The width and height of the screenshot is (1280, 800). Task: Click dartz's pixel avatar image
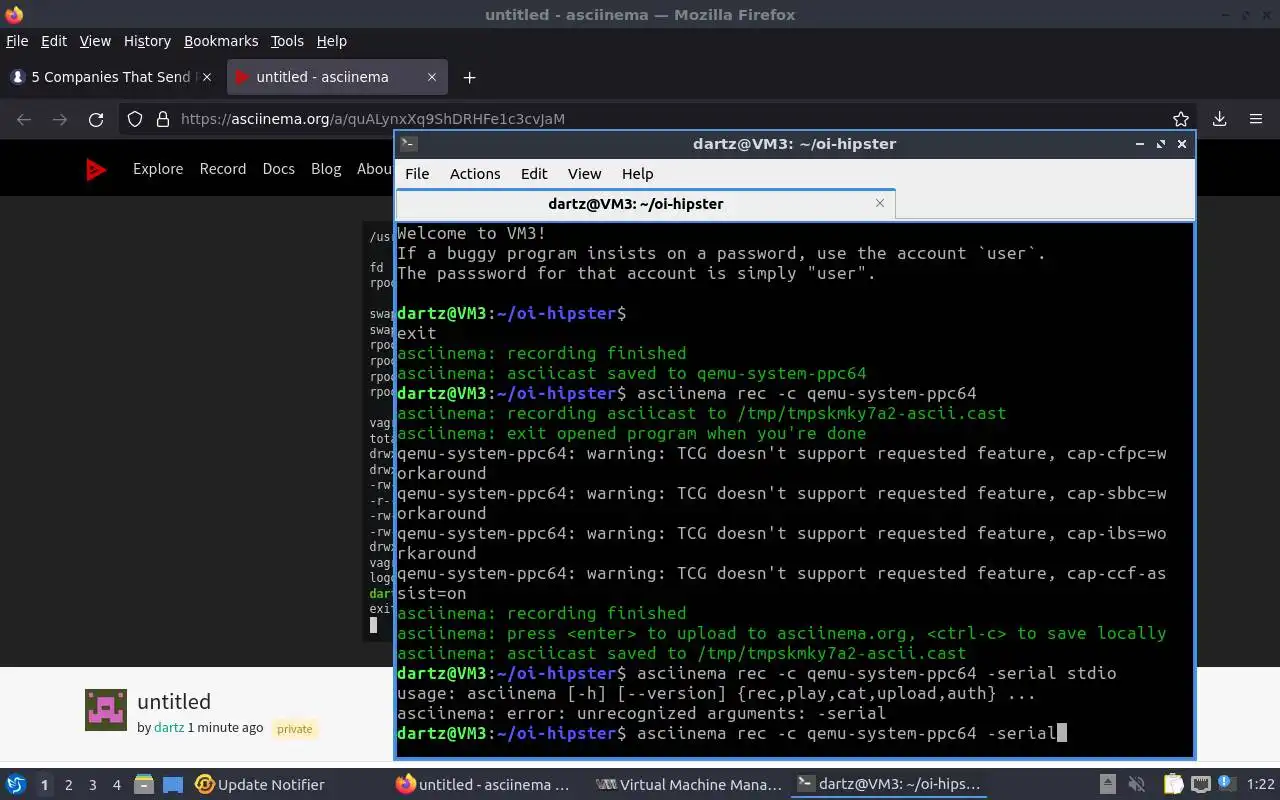click(106, 710)
